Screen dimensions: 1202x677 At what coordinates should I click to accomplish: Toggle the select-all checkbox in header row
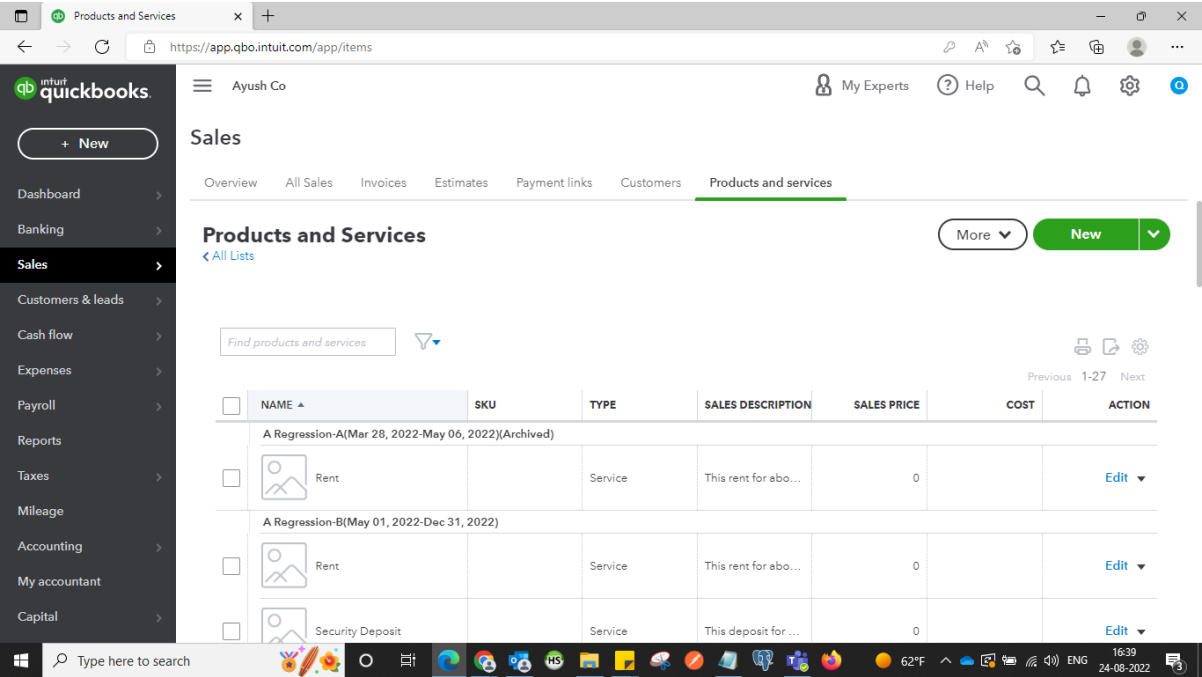[x=231, y=405]
